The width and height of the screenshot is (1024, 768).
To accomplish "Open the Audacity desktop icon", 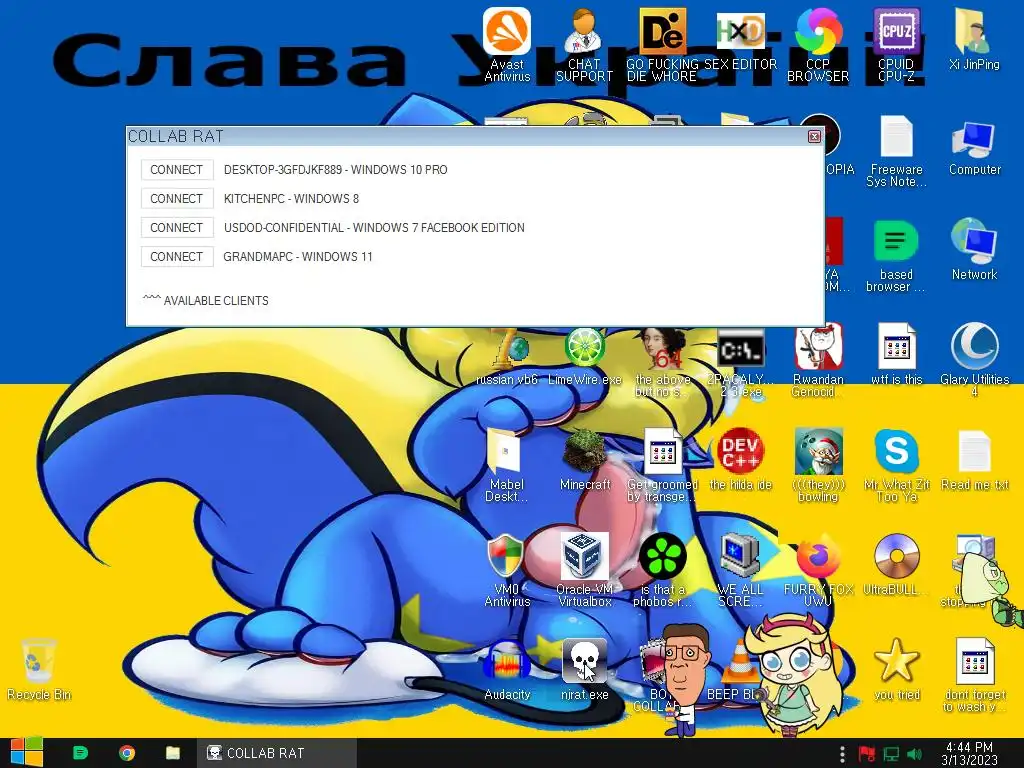I will pyautogui.click(x=507, y=671).
